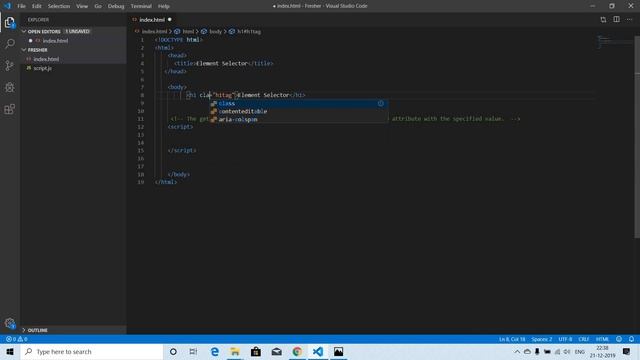Open script.js in the file tree
Screen dimensions: 640x360
42,68
